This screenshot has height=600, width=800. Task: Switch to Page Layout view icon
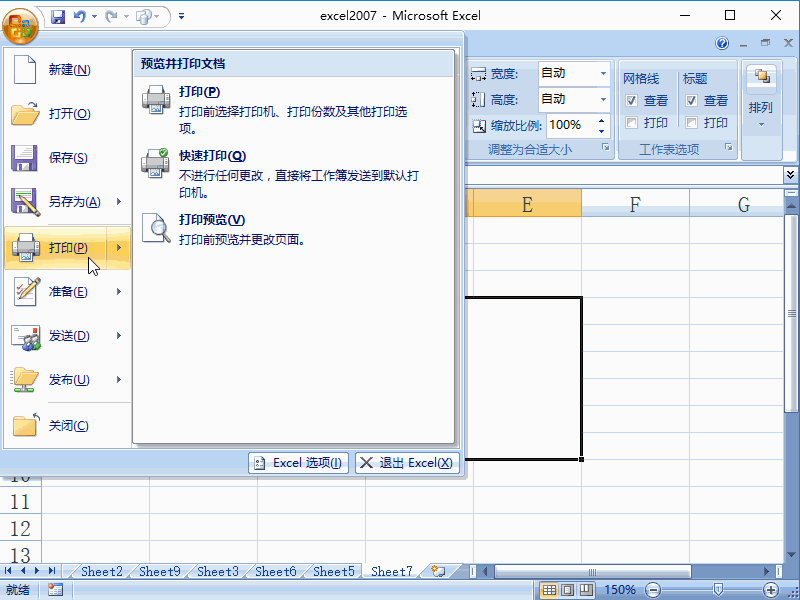coord(566,590)
